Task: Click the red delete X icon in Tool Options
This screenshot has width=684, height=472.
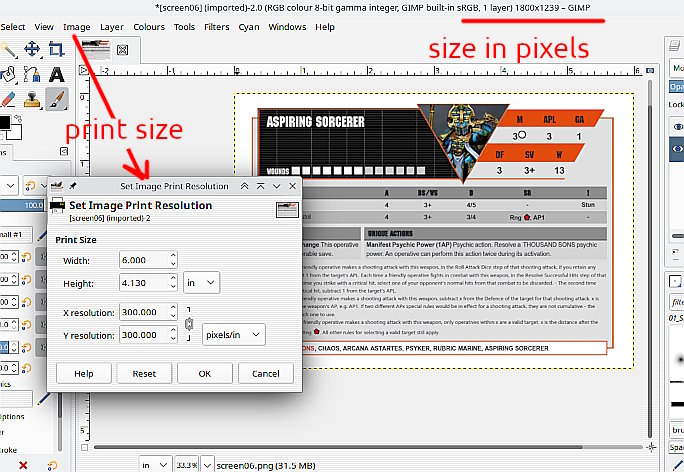Action: [x=23, y=465]
